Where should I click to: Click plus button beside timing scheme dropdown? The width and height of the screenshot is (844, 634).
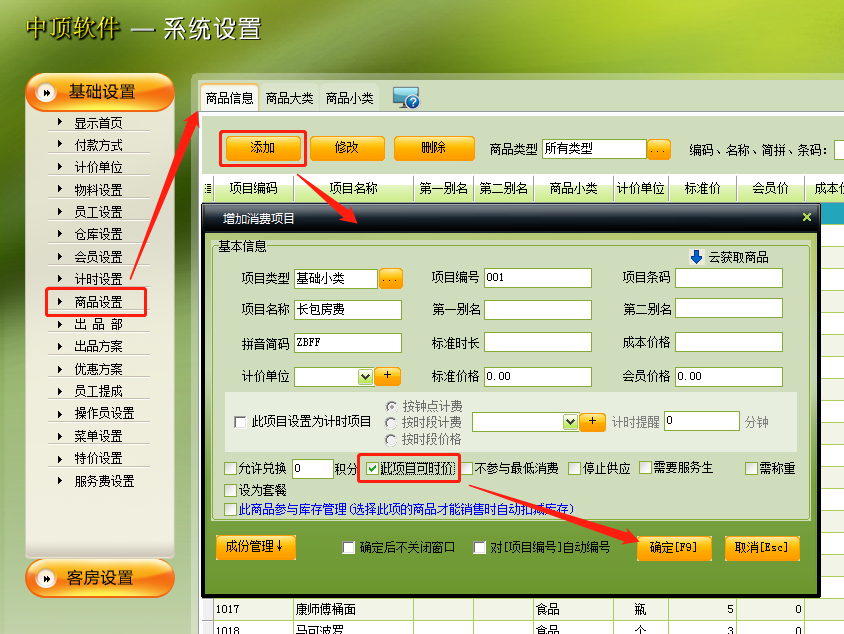[592, 421]
